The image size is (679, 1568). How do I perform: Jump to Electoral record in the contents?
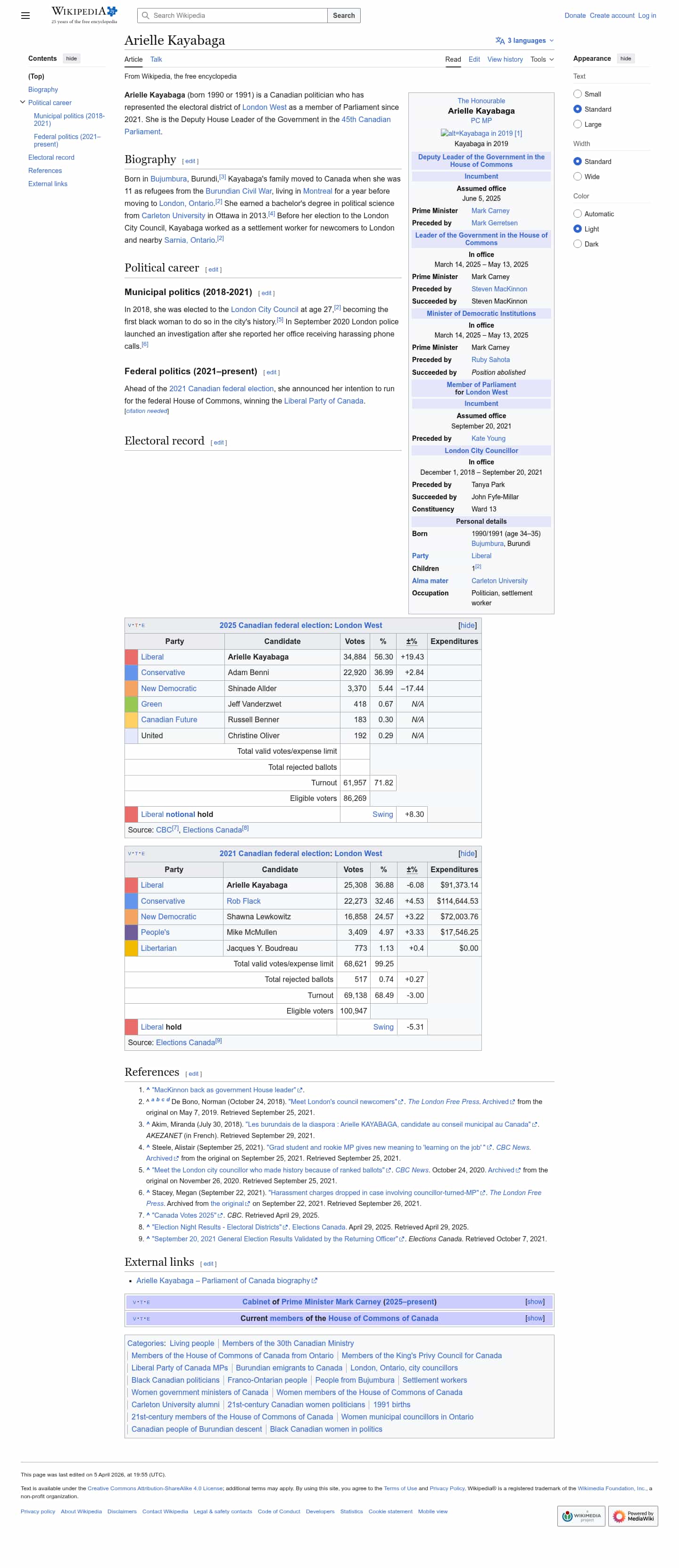51,157
